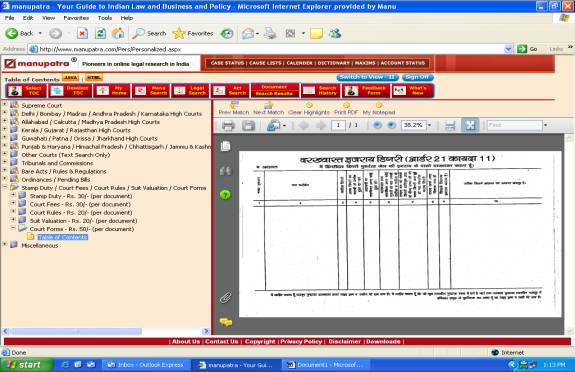This screenshot has width=575, height=372.
Task: Save a copy with PDF floppy icon
Action: coord(248,126)
